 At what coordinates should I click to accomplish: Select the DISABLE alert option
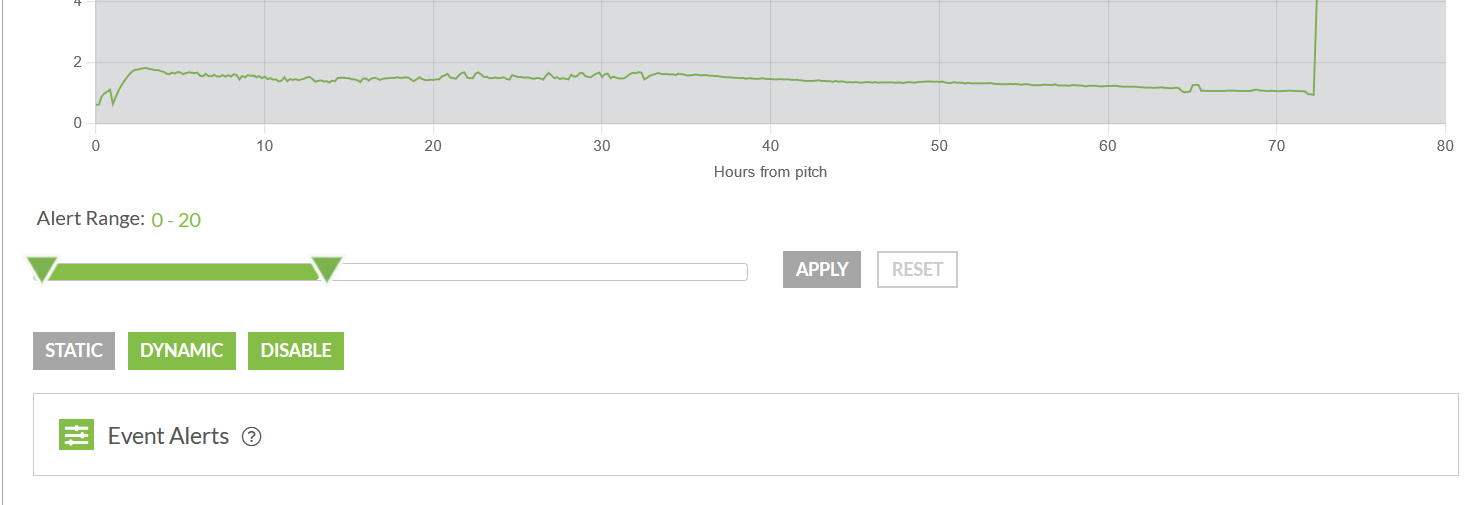tap(296, 351)
